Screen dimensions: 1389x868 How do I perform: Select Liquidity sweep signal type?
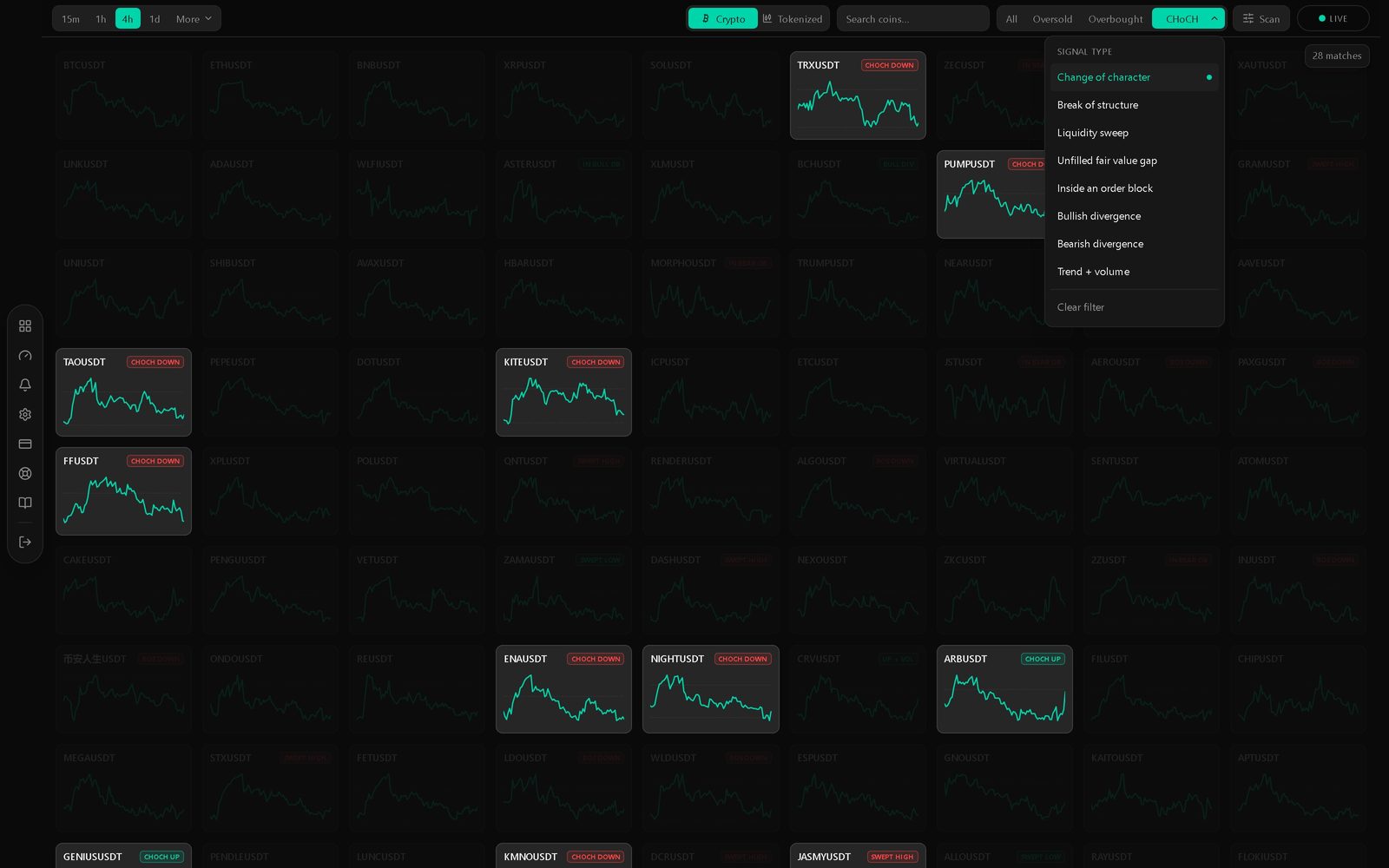(1135, 133)
